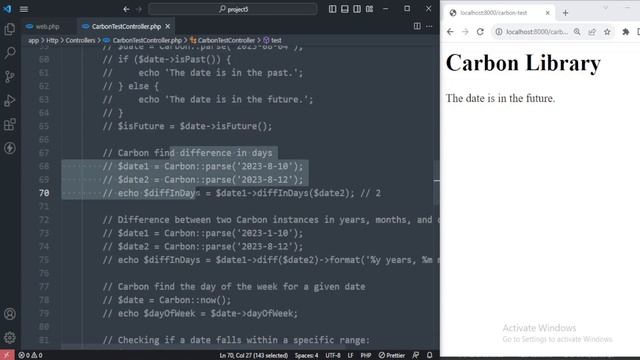Click code line 79 echo $dayOfWeek
The width and height of the screenshot is (640, 360).
coord(200,313)
